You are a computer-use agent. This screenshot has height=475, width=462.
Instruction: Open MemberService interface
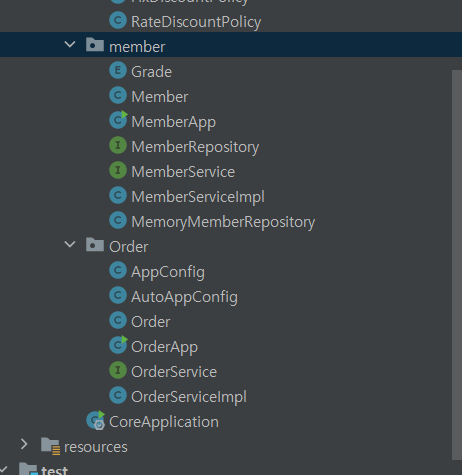(183, 172)
